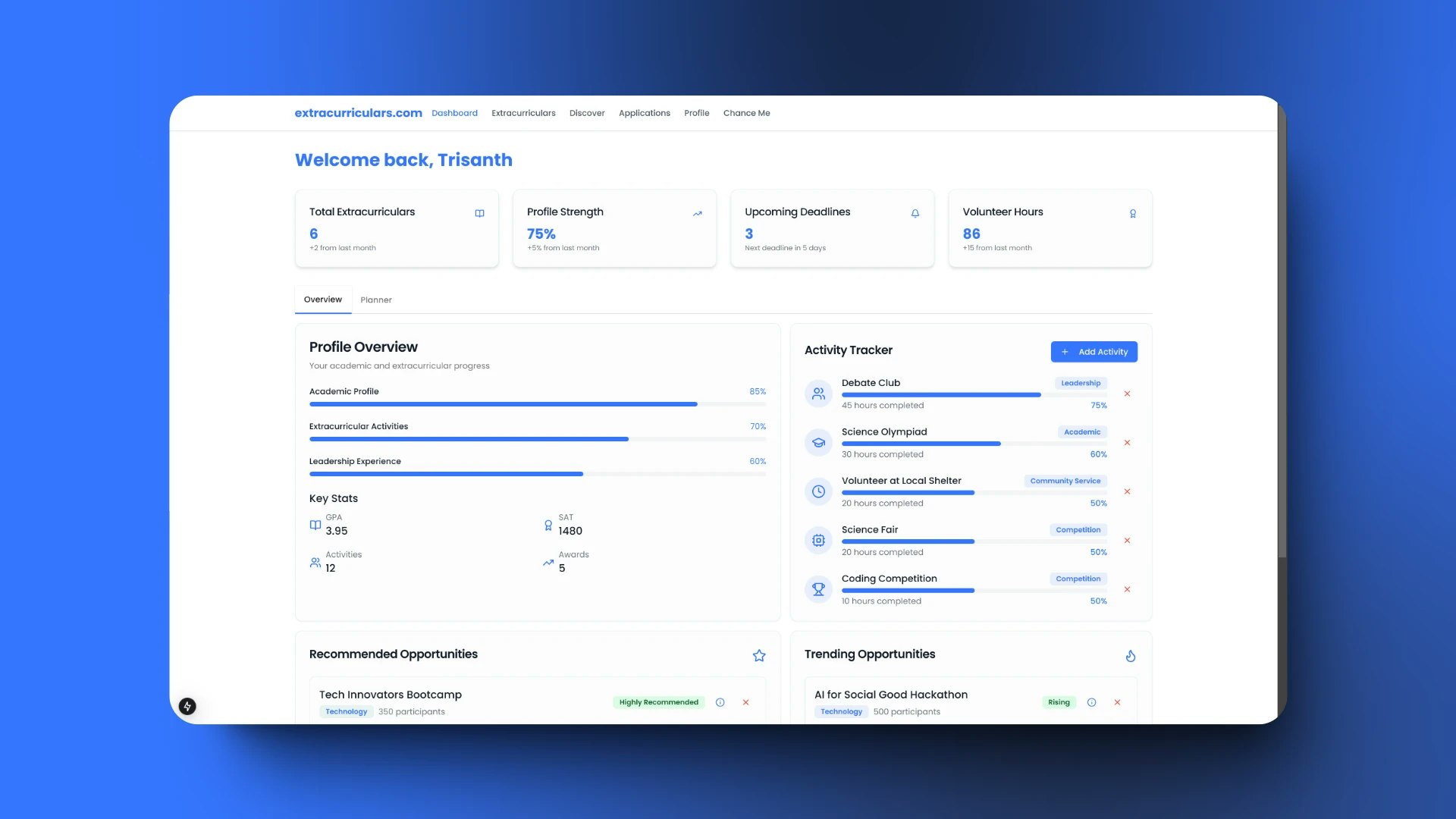This screenshot has height=819, width=1456.
Task: Go to the Chance Me page
Action: [746, 113]
